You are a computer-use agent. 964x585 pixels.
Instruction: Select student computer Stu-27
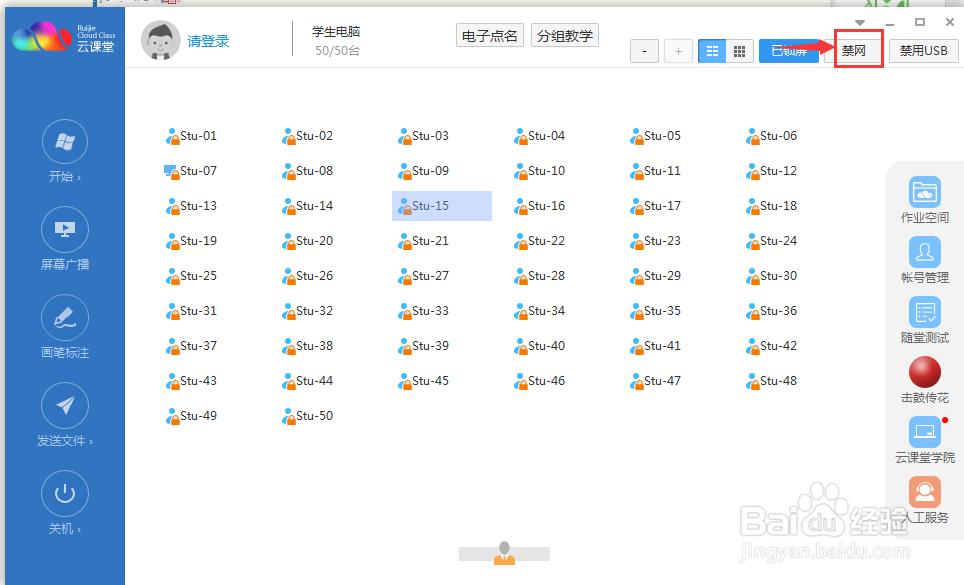click(x=423, y=276)
